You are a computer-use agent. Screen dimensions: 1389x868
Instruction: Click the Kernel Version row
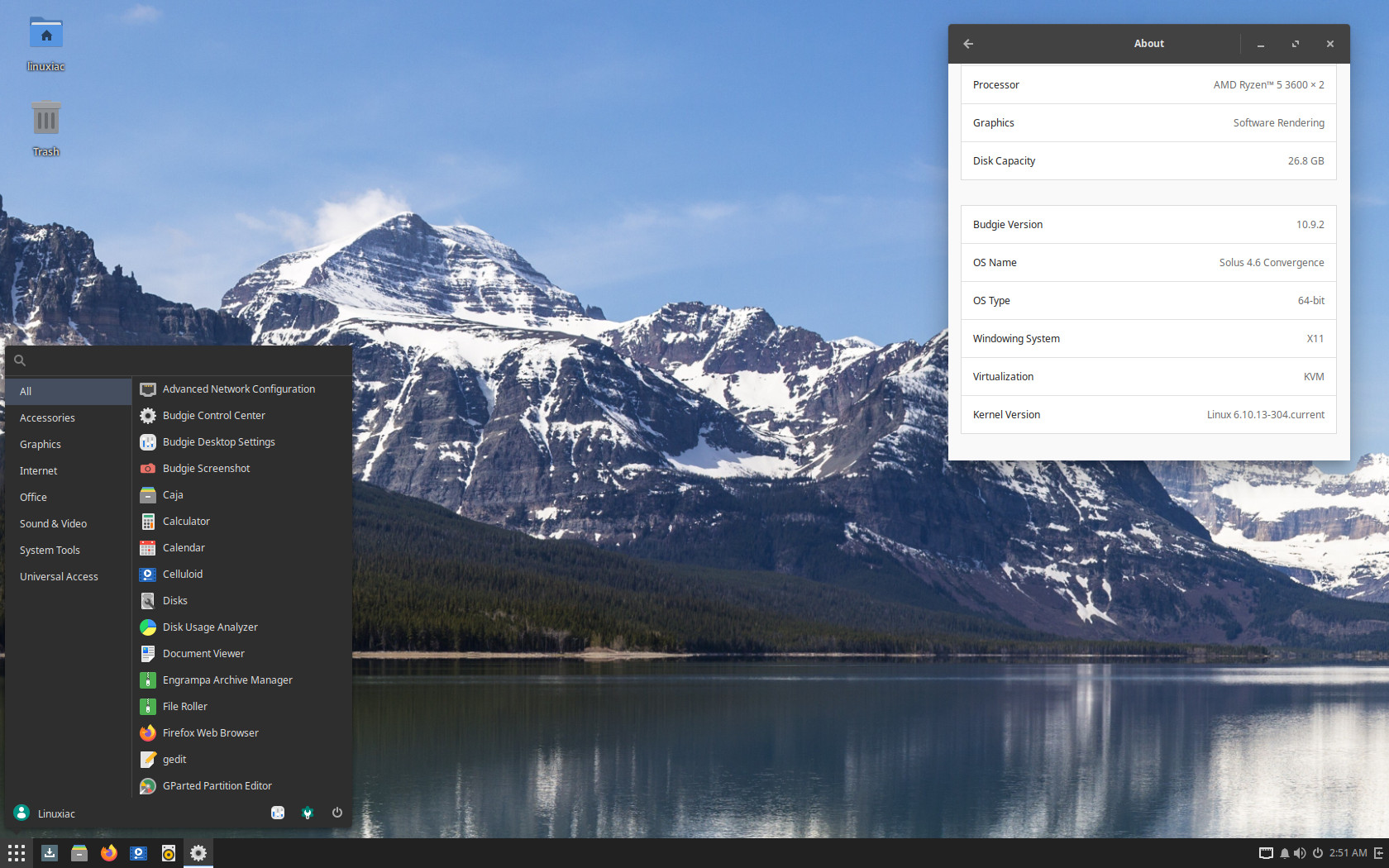coord(1148,415)
